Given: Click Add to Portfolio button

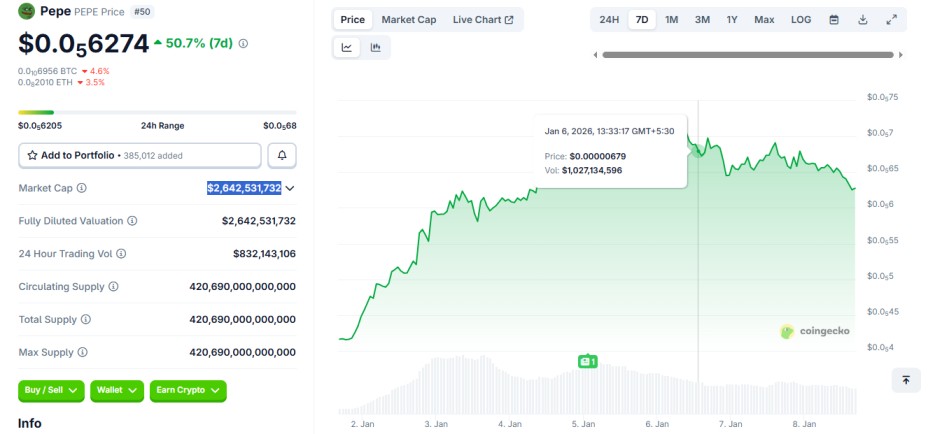Looking at the screenshot, I should click(x=140, y=156).
